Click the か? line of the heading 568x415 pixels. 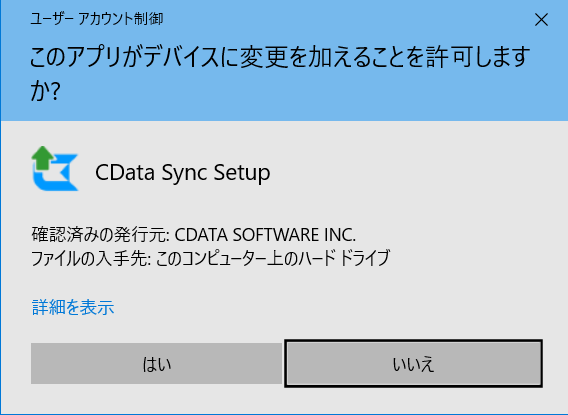(45, 91)
